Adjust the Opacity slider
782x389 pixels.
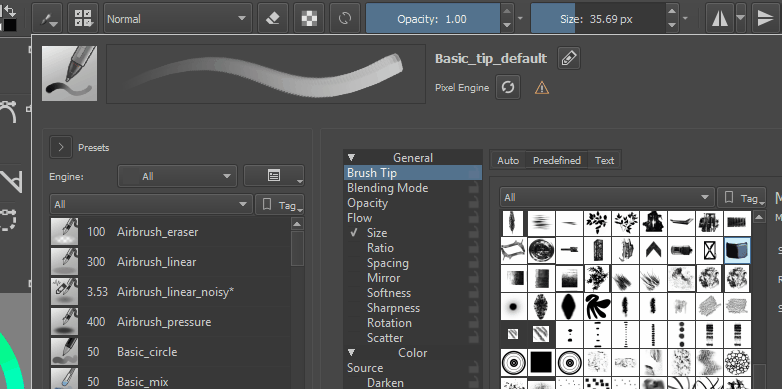433,19
